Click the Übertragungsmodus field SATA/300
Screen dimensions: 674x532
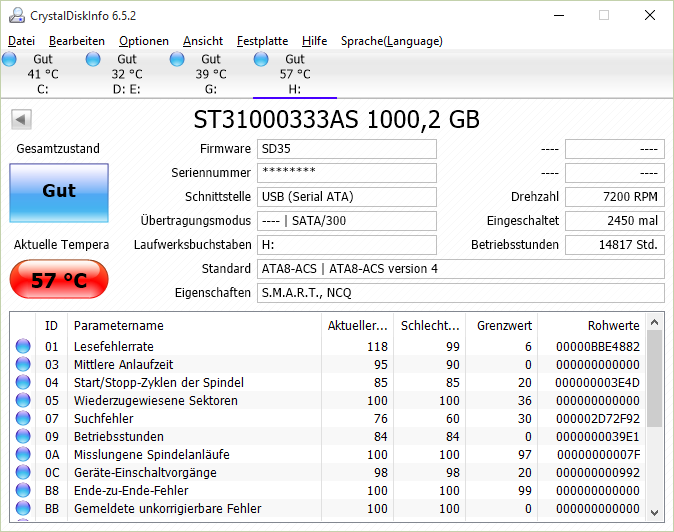coord(347,221)
